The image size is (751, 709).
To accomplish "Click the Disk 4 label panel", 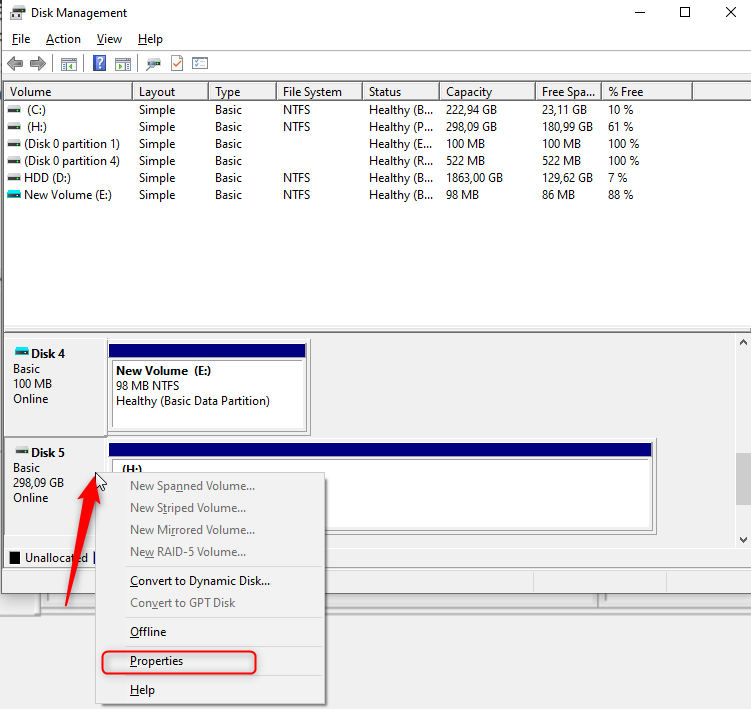I will [55, 387].
